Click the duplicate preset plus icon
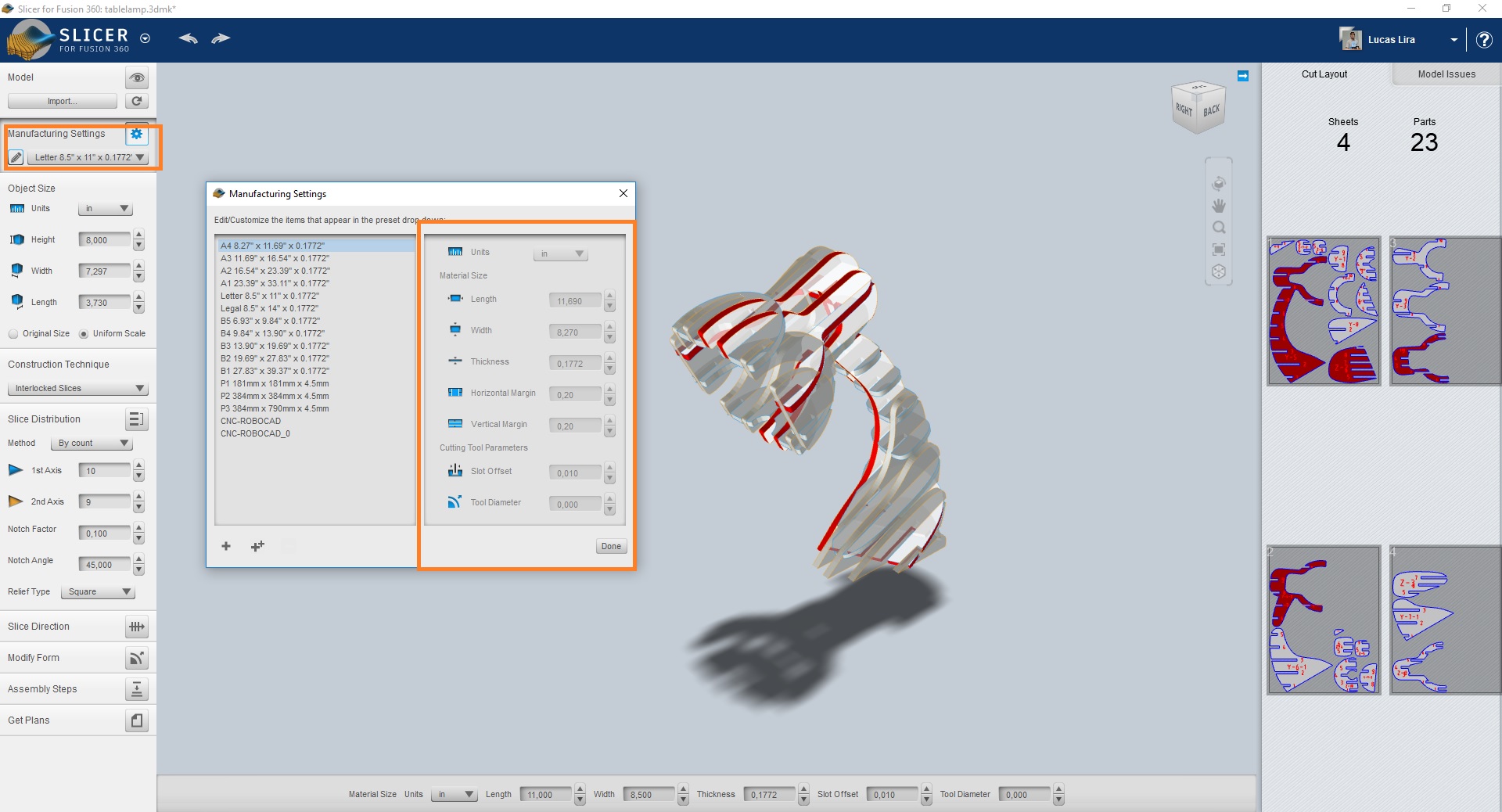 (x=257, y=546)
